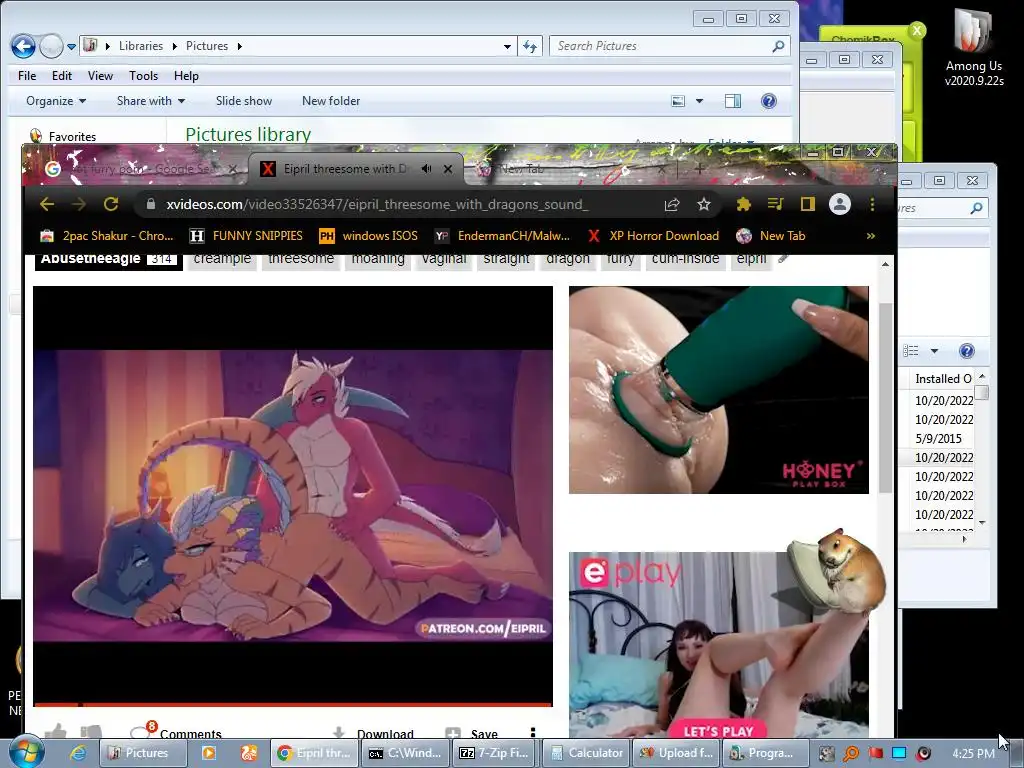This screenshot has height=768, width=1024.
Task: Open the XP Horror Download bookmark
Action: [653, 236]
